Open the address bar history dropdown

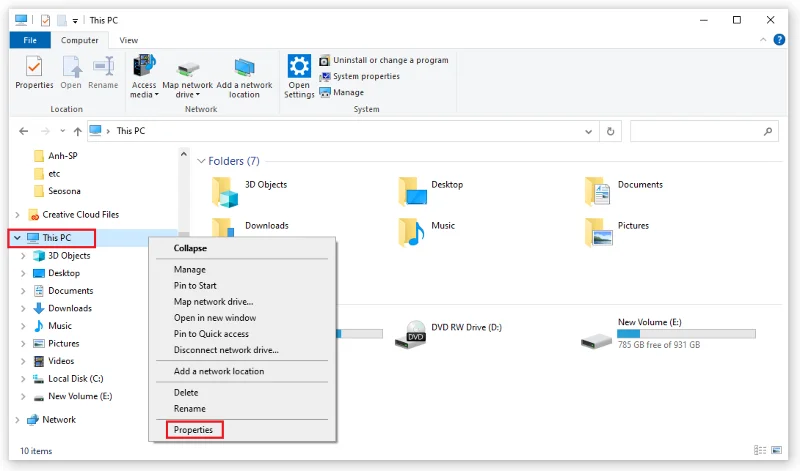coord(588,132)
